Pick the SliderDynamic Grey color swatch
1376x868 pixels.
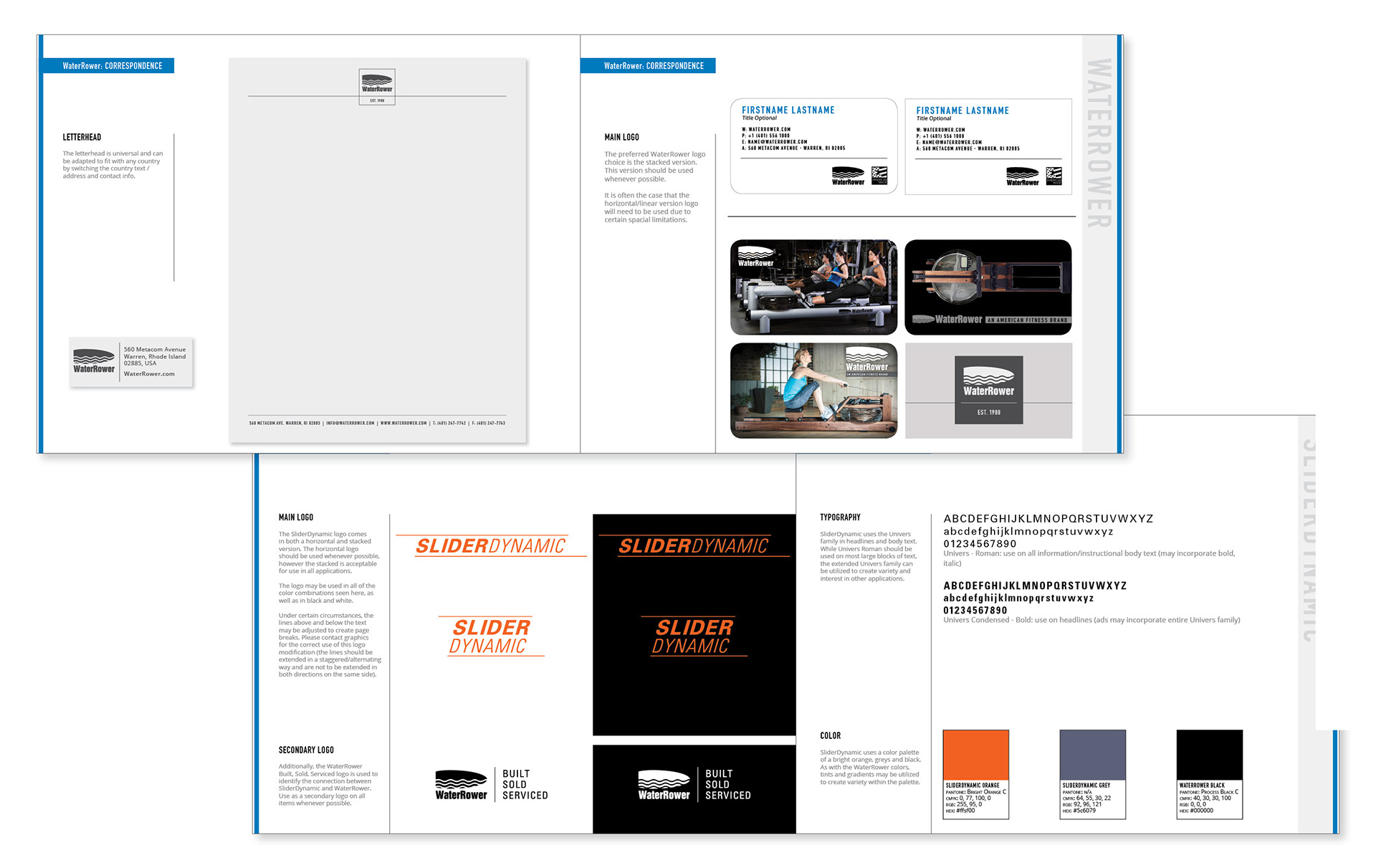click(1092, 755)
